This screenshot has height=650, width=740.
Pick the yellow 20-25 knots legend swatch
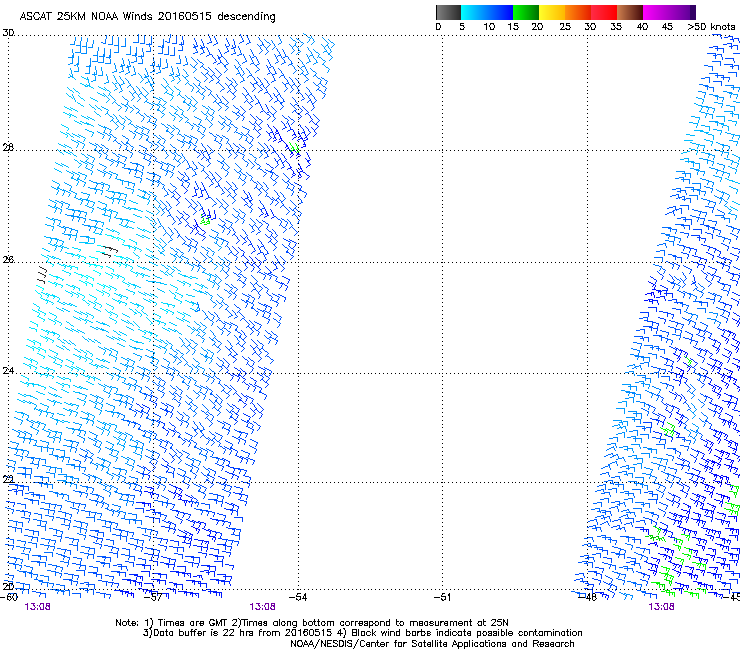tap(552, 12)
